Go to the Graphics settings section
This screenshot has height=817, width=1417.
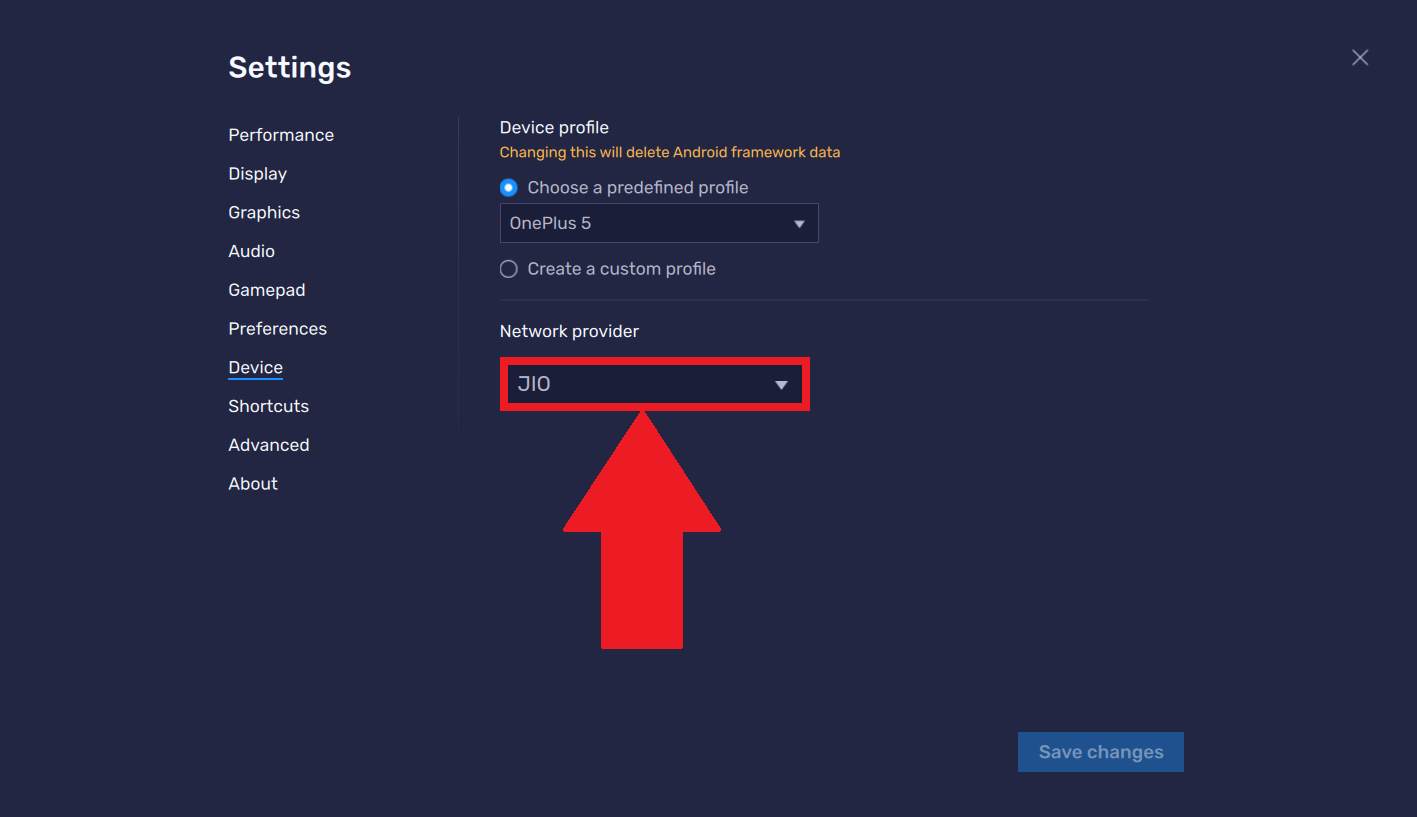click(x=264, y=213)
